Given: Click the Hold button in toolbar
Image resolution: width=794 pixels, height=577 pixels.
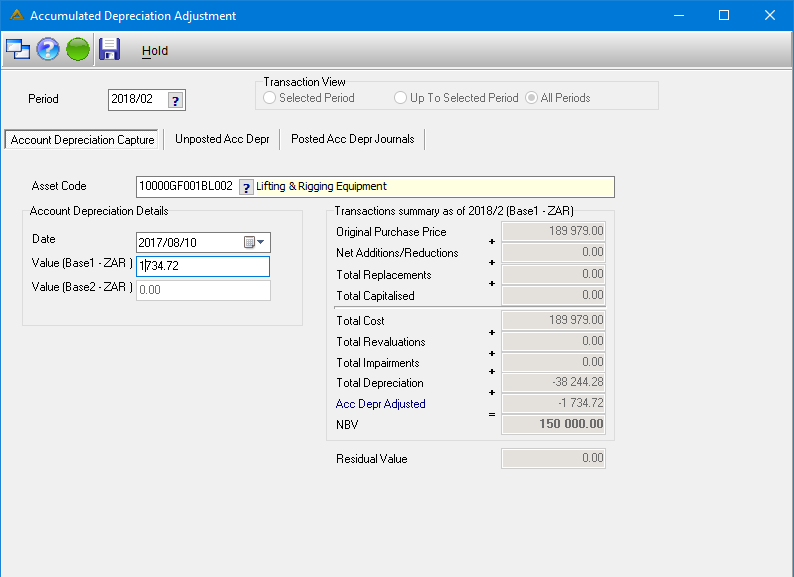Looking at the screenshot, I should [x=155, y=51].
